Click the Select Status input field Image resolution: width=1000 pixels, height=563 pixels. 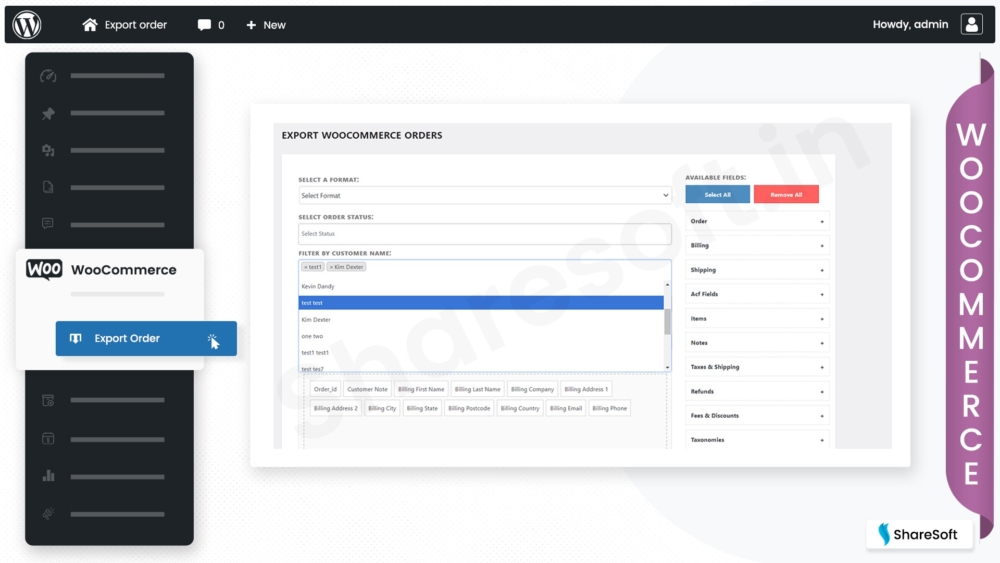pyautogui.click(x=484, y=233)
